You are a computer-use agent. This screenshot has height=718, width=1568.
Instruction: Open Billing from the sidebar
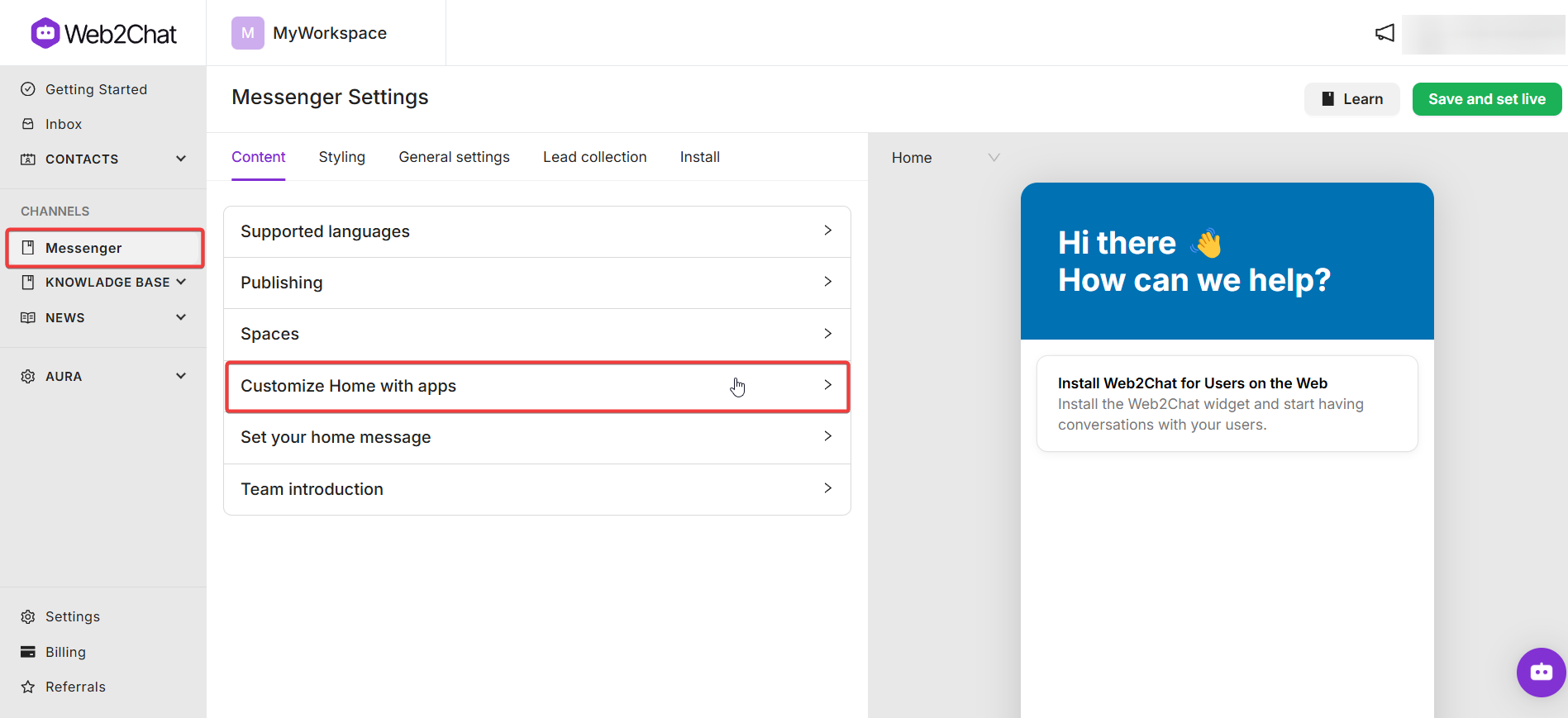click(x=65, y=652)
